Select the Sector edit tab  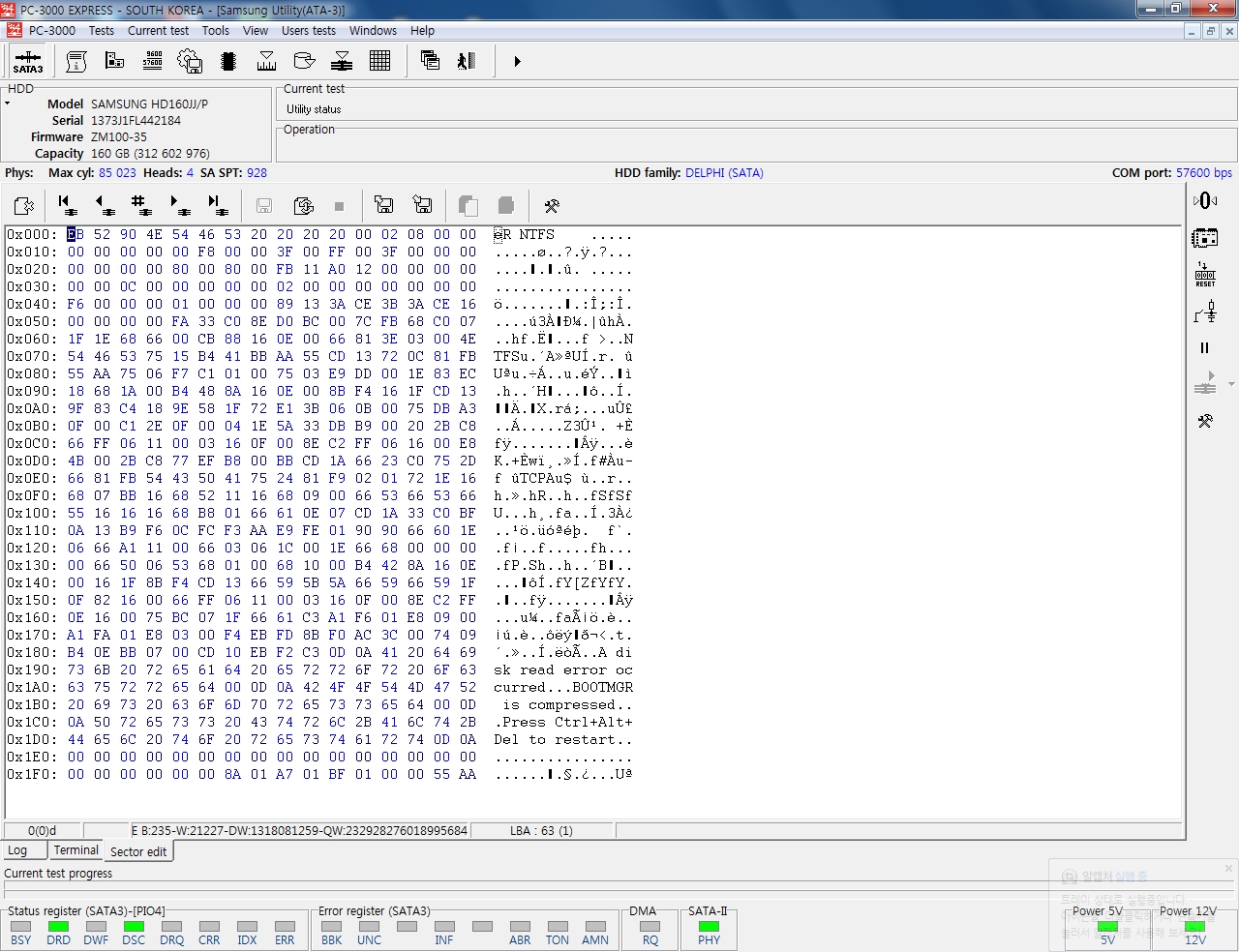[138, 851]
